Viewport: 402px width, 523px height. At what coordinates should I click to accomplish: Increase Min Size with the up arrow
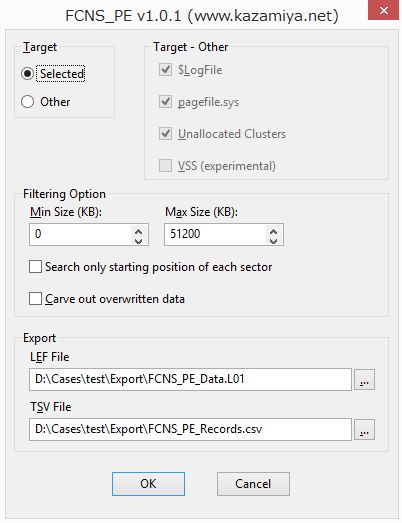(x=138, y=230)
